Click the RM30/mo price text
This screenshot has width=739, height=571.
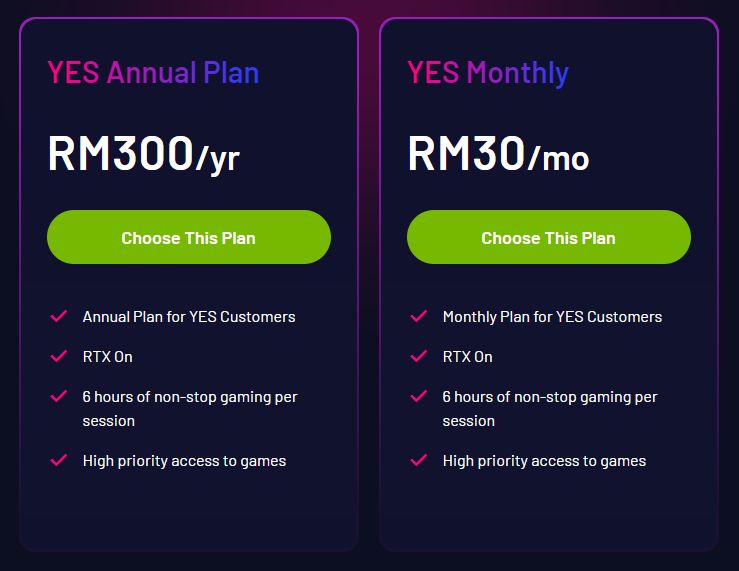pos(498,153)
